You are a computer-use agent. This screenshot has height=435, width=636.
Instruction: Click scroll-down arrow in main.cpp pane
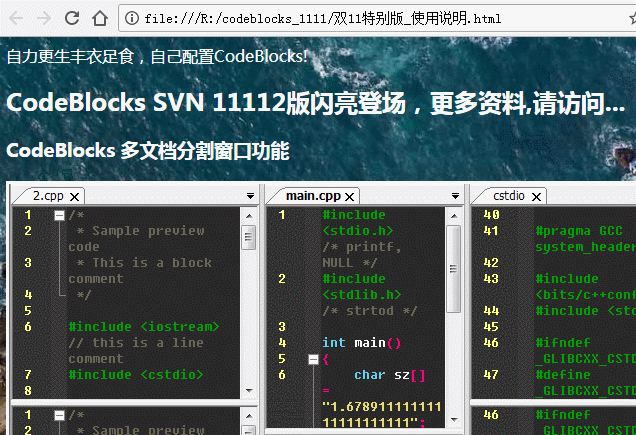coord(454,419)
